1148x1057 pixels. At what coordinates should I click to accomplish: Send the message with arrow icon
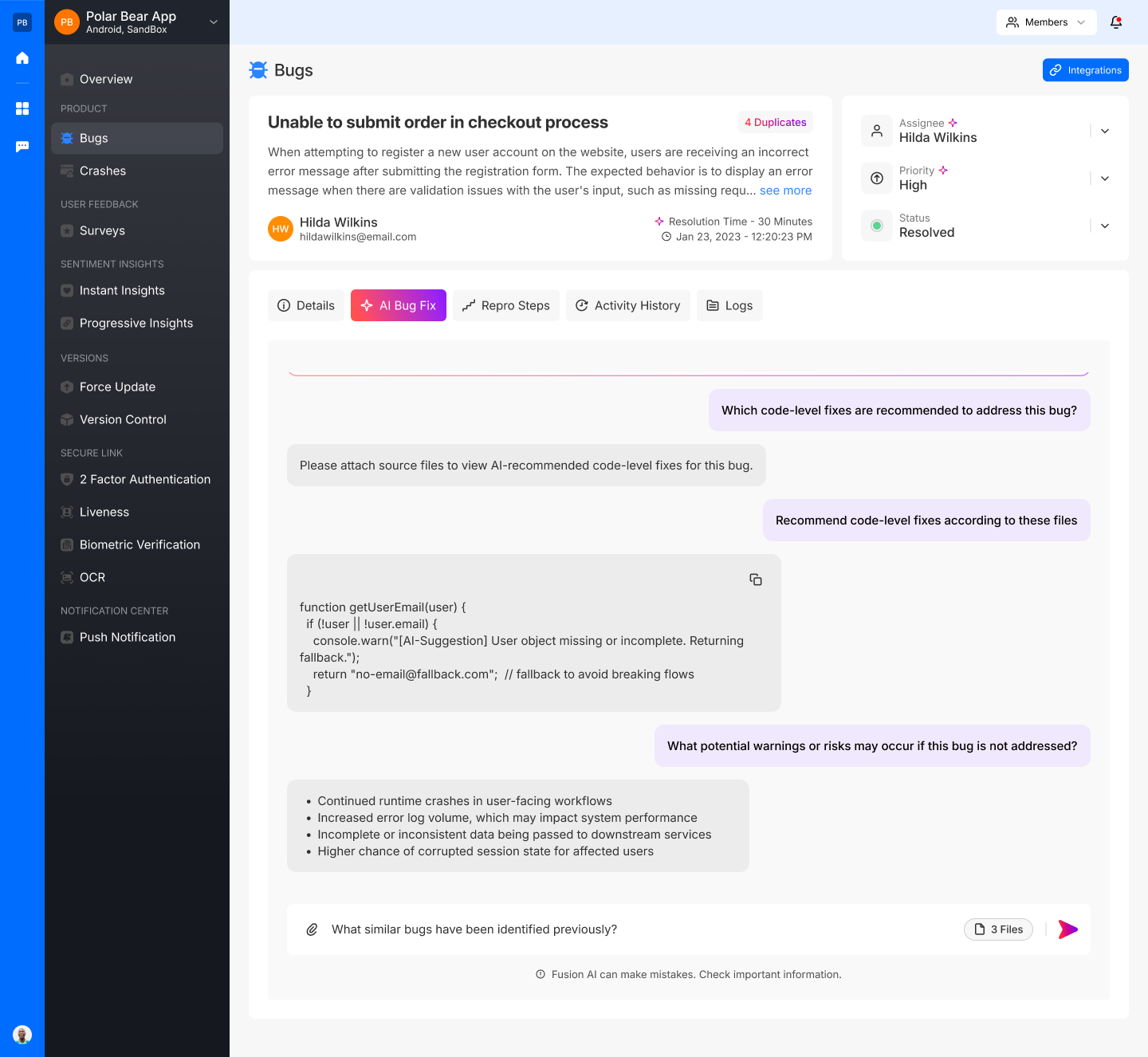click(1068, 929)
